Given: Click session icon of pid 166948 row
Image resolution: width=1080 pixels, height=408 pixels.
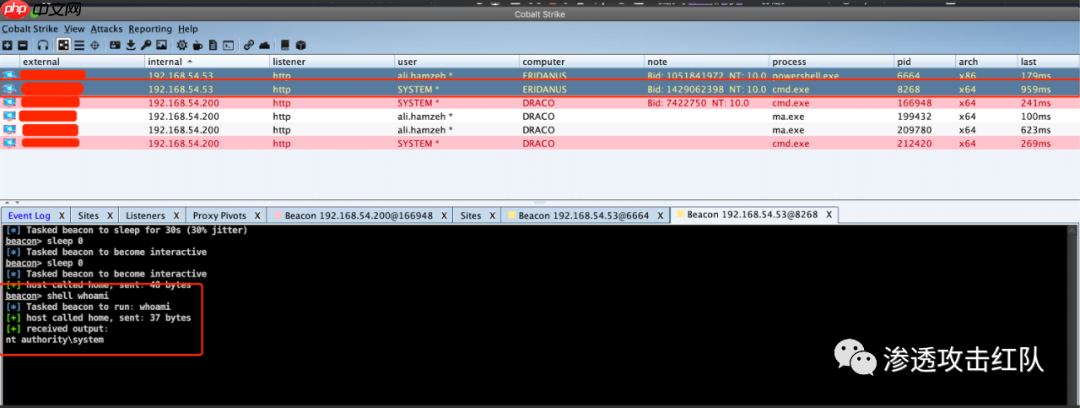Looking at the screenshot, I should click(x=10, y=103).
